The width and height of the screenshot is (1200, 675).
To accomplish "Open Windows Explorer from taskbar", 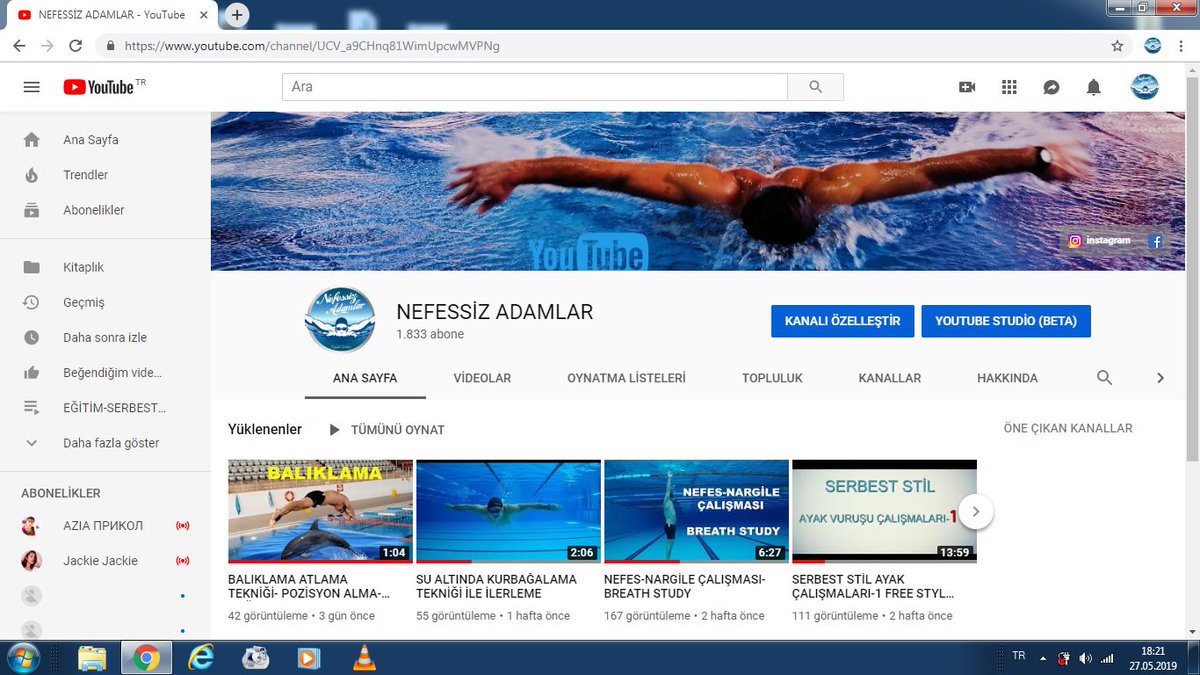I will pyautogui.click(x=92, y=658).
